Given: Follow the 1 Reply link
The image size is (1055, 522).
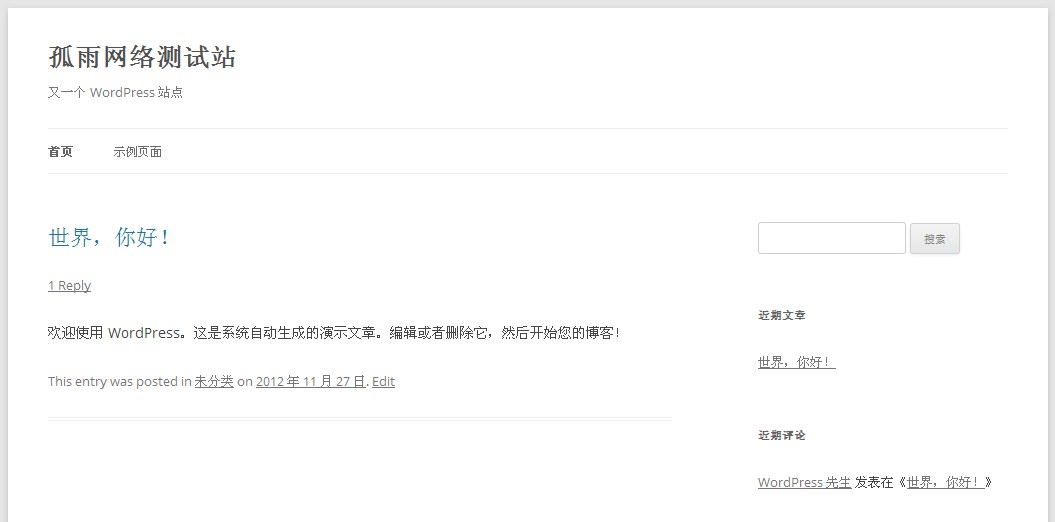Looking at the screenshot, I should (x=69, y=285).
